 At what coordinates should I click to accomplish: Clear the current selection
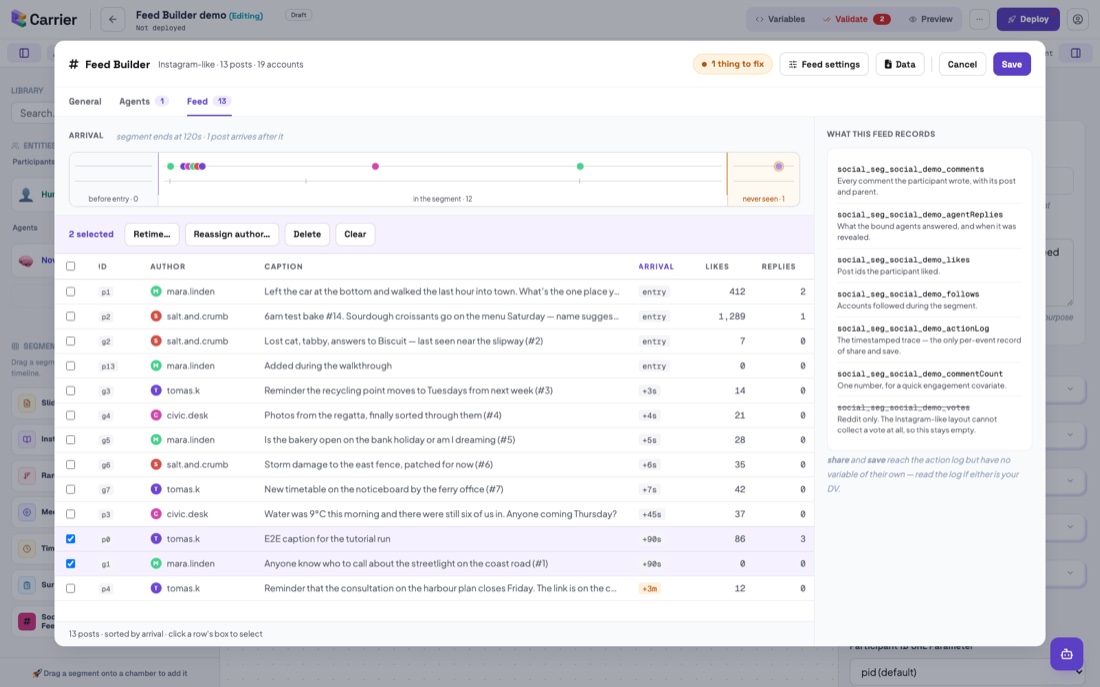tap(355, 234)
